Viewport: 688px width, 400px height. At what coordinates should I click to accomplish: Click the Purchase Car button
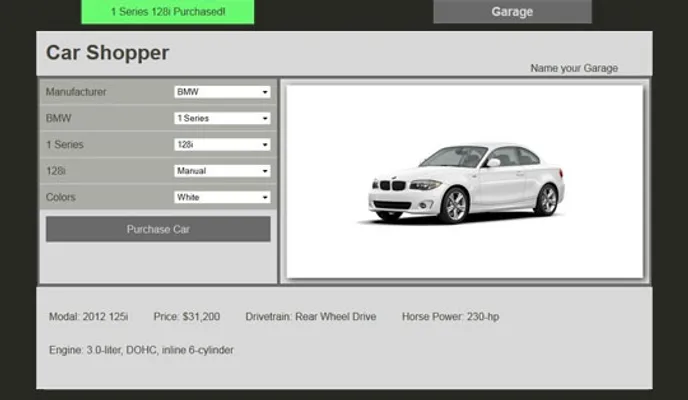158,229
